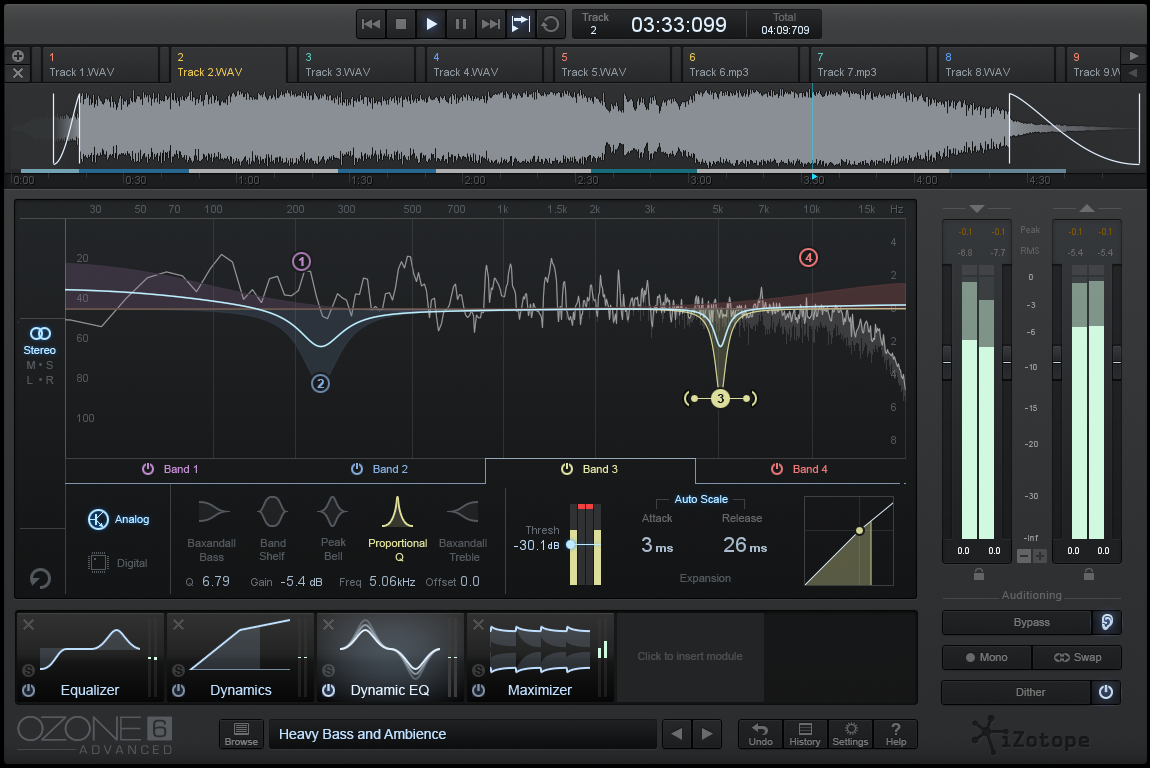Click the add track plus icon
1150x768 pixels.
coord(18,56)
